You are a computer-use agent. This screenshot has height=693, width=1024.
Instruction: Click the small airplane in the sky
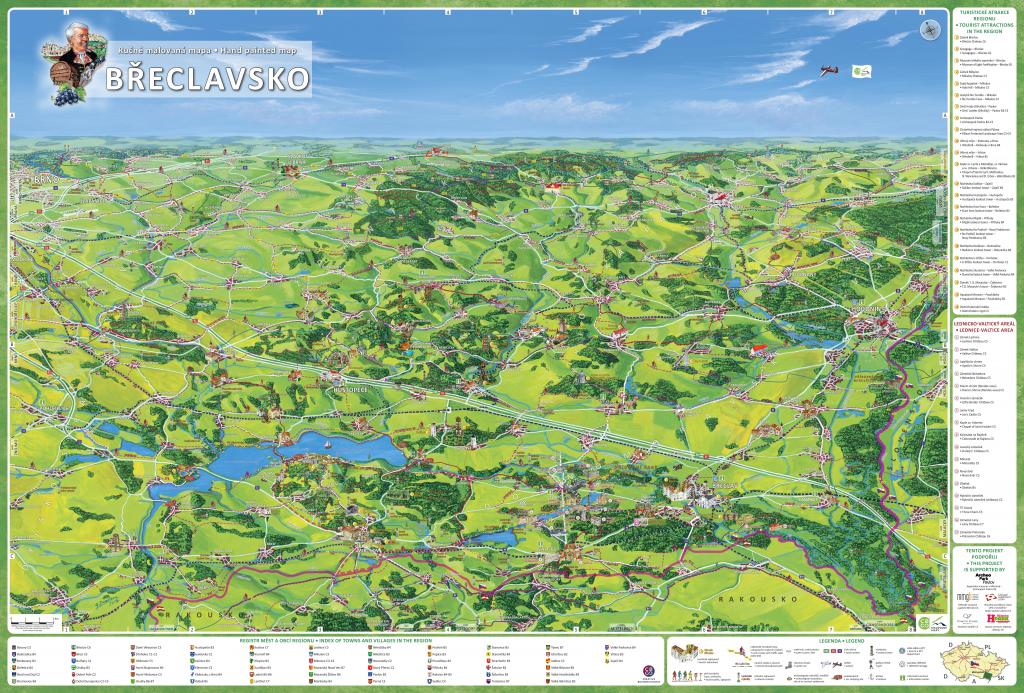(829, 71)
